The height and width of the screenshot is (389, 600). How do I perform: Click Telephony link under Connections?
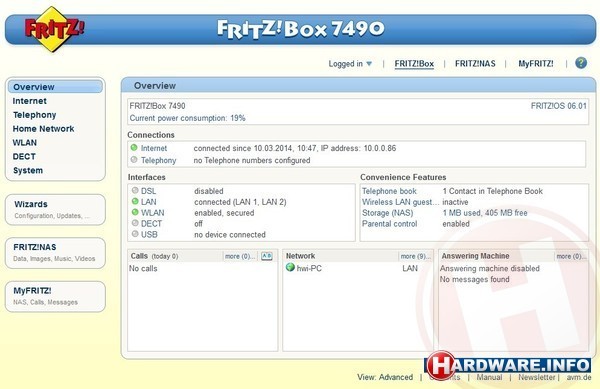(158, 160)
